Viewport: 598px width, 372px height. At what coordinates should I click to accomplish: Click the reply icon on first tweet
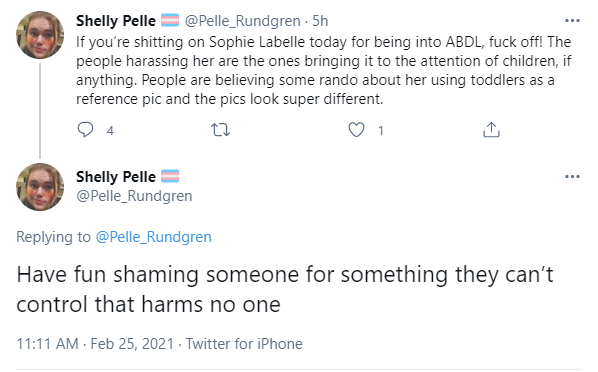click(x=85, y=130)
